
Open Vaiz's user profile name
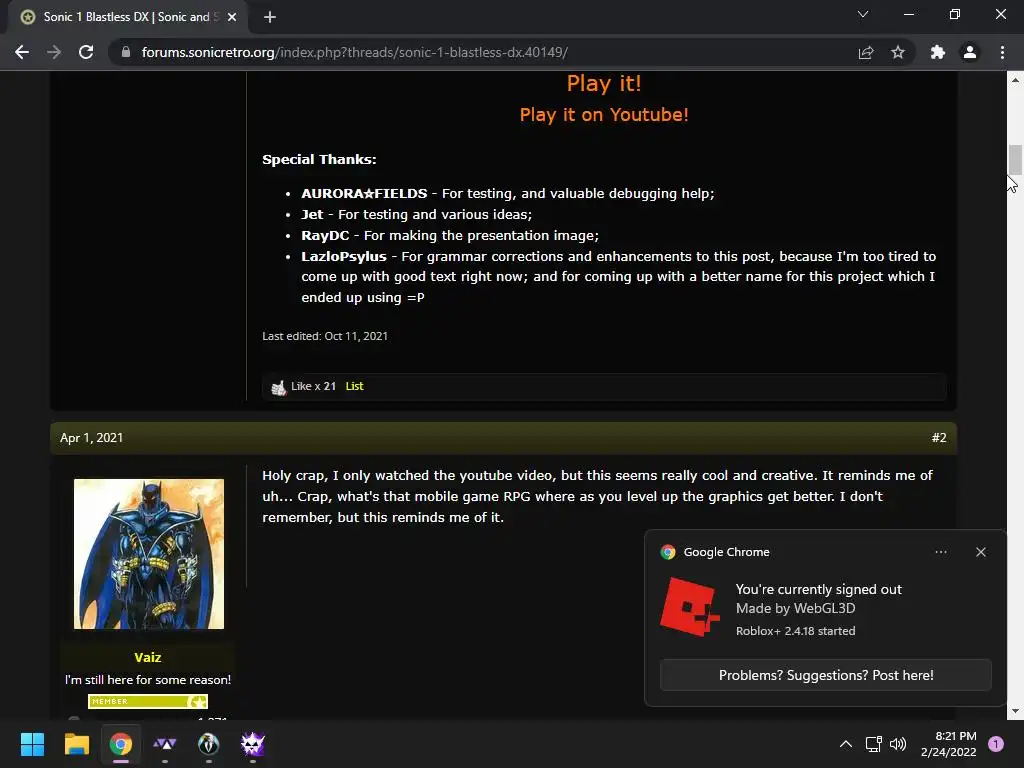pyautogui.click(x=148, y=657)
